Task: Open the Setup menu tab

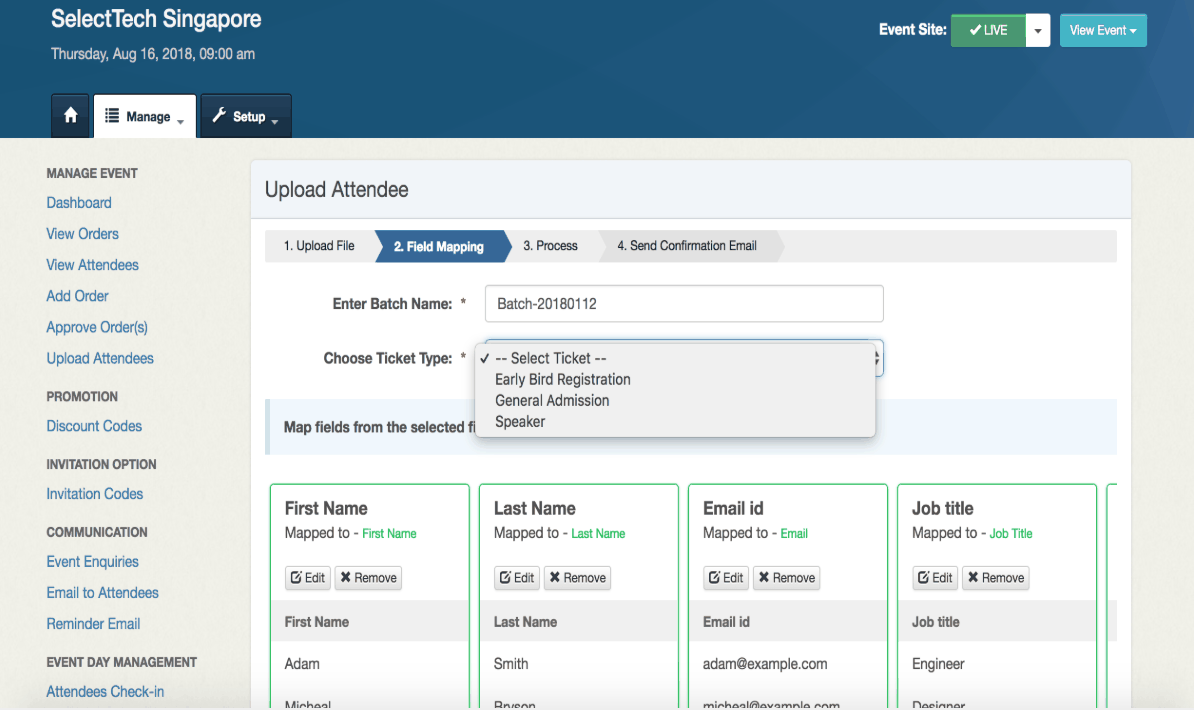Action: (246, 117)
